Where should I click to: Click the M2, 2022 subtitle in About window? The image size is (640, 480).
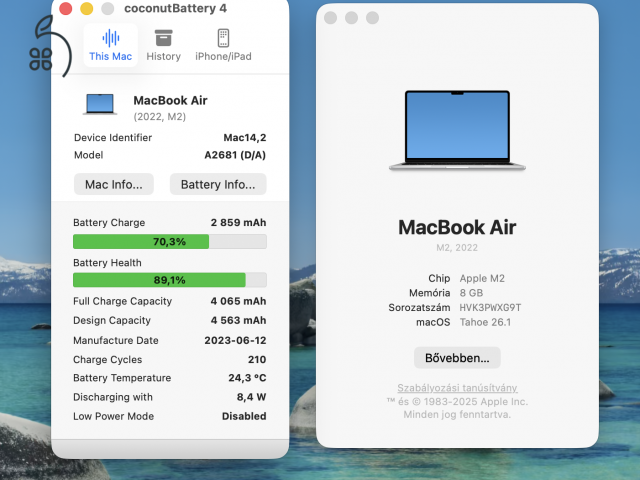(x=457, y=248)
